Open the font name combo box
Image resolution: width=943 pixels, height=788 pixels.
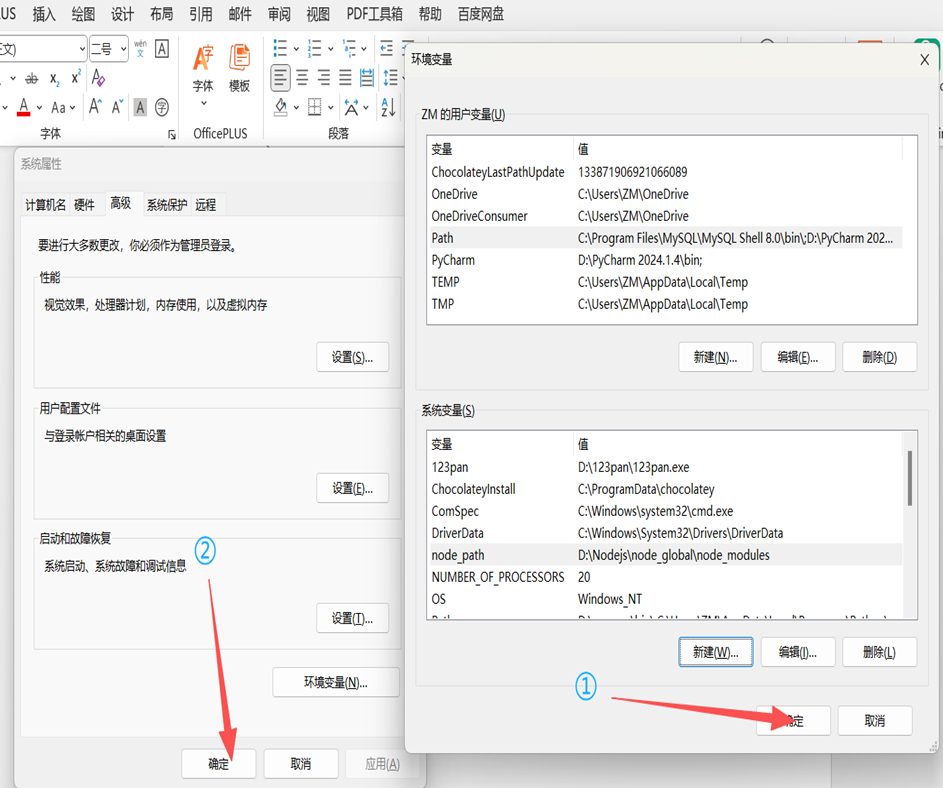click(42, 49)
